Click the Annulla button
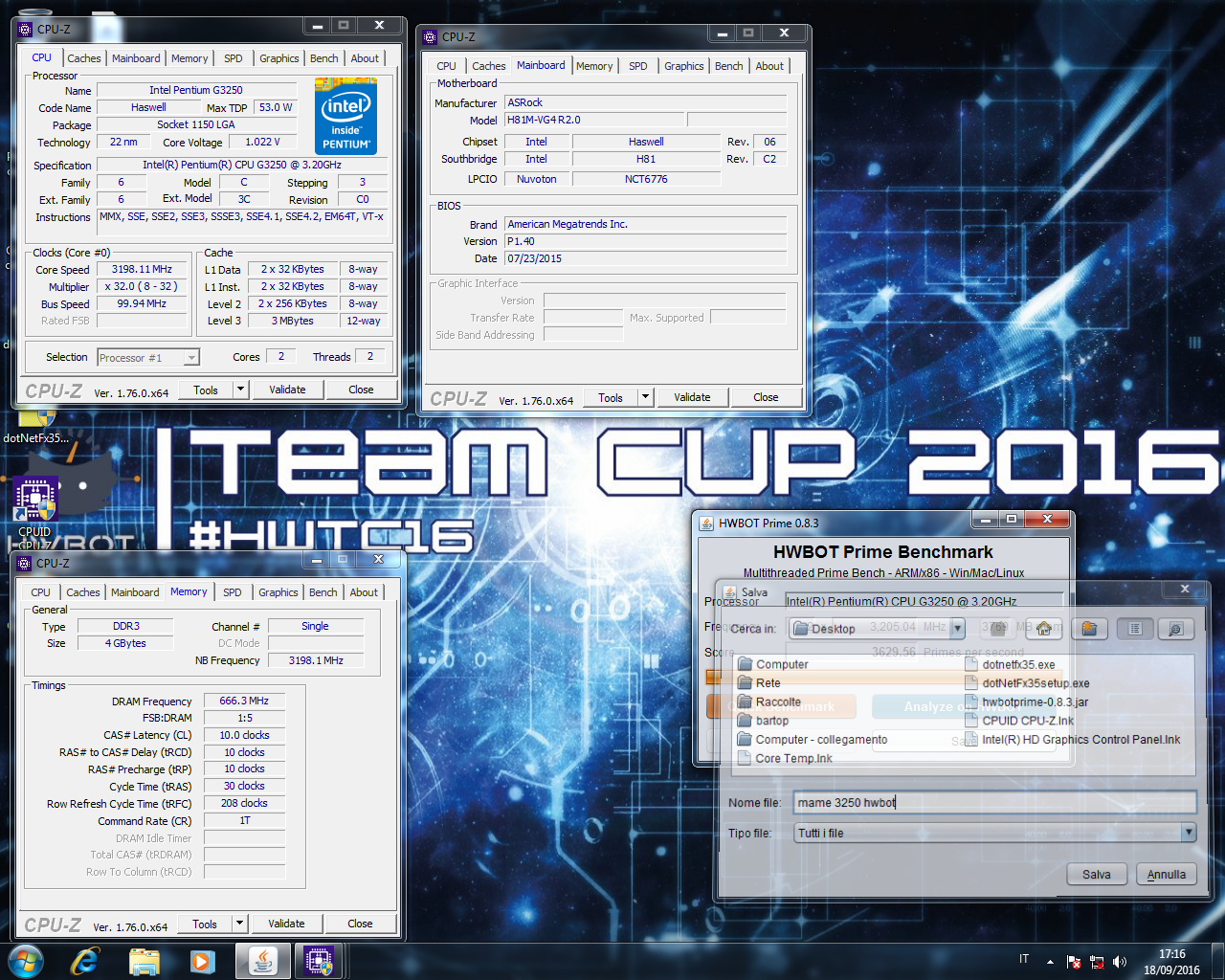 coord(1167,874)
